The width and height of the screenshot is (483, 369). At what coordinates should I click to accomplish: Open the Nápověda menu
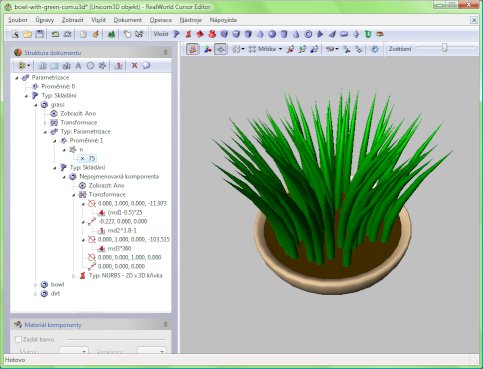[223, 20]
